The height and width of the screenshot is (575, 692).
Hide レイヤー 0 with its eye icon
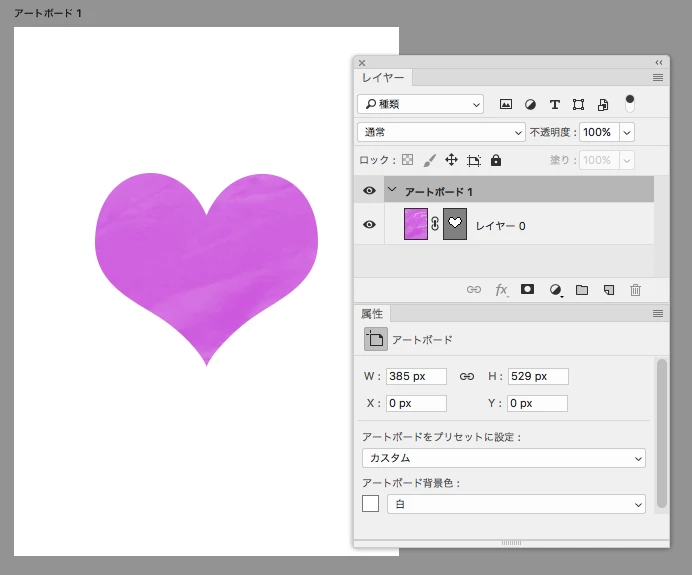[x=369, y=225]
